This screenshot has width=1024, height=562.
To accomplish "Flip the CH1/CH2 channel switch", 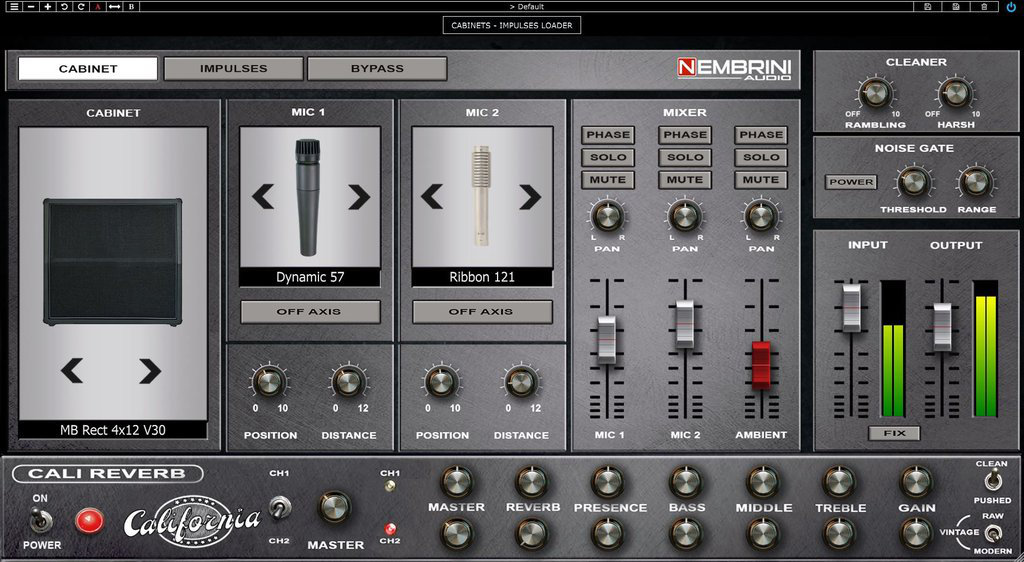I will click(280, 507).
